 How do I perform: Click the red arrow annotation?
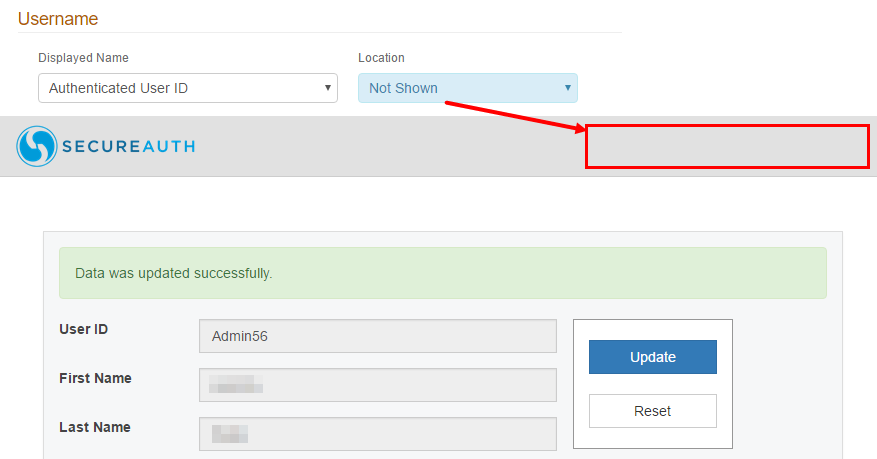tap(512, 115)
